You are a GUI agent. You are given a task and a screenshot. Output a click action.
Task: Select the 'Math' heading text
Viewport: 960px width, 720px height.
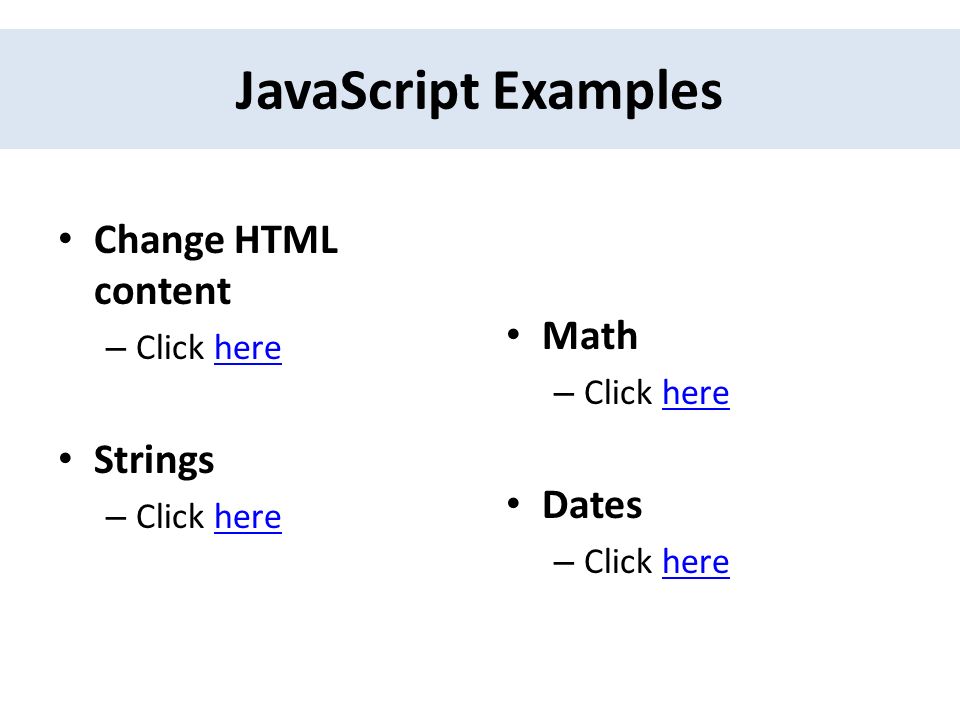[590, 336]
